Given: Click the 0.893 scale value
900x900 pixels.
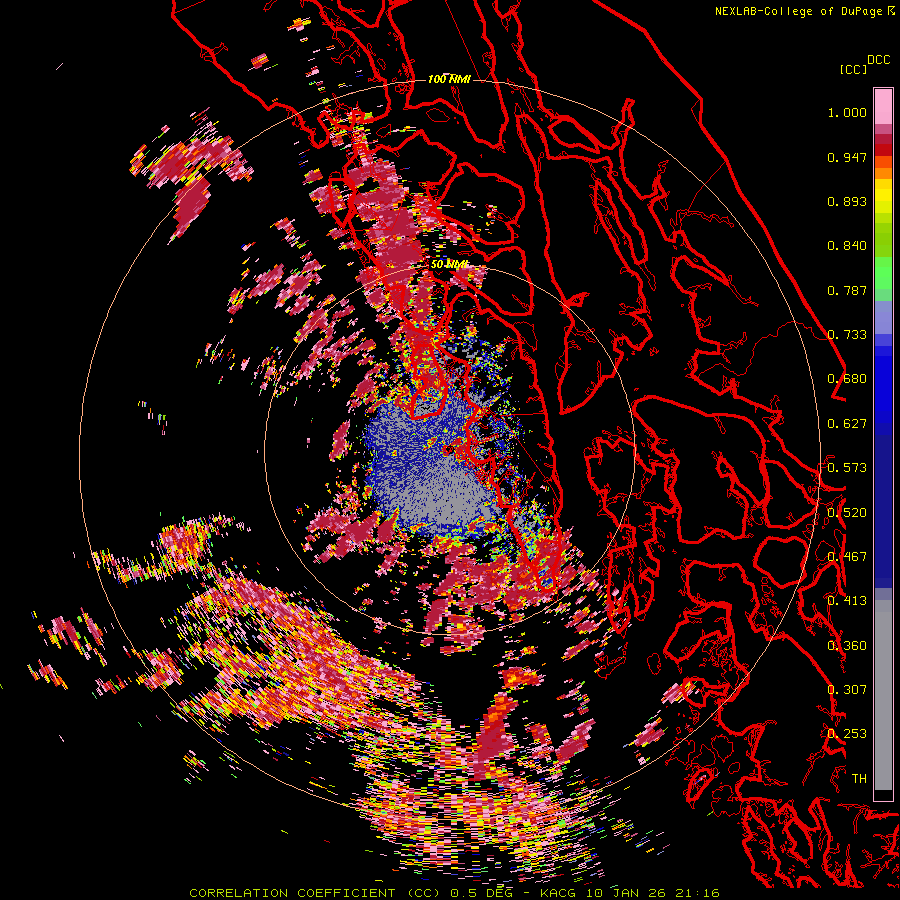Looking at the screenshot, I should 847,201.
